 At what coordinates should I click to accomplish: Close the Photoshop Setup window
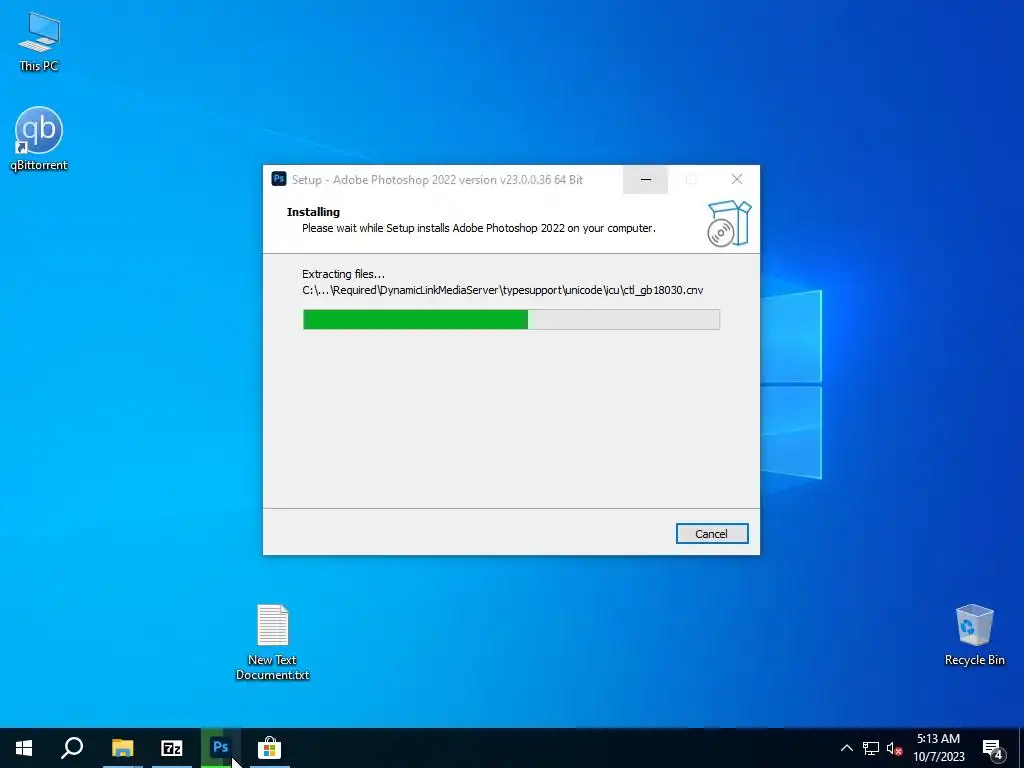tap(737, 180)
